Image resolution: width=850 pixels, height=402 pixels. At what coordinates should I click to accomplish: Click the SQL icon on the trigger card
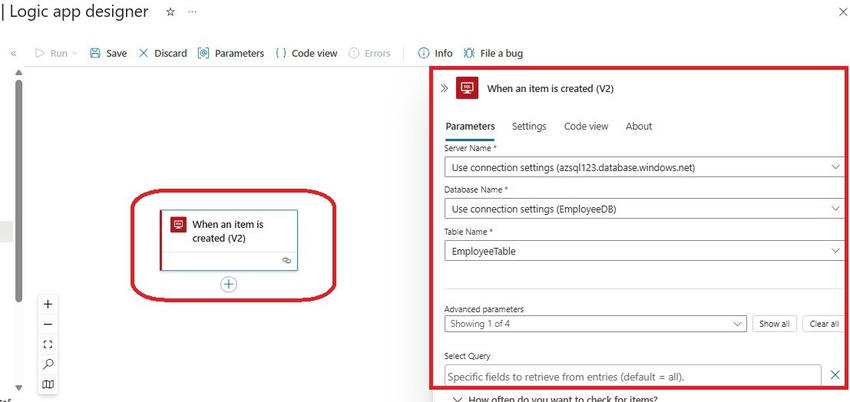178,224
